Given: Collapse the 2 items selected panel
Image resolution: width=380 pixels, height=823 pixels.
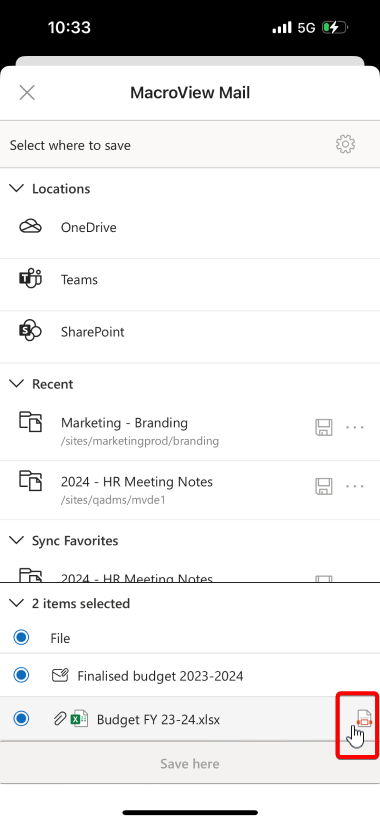Looking at the screenshot, I should tap(17, 603).
